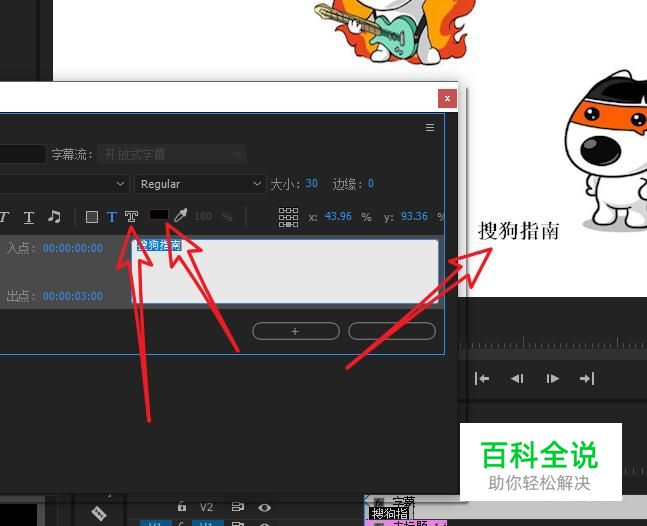Go to in point in program monitor
647x526 pixels.
tap(482, 378)
